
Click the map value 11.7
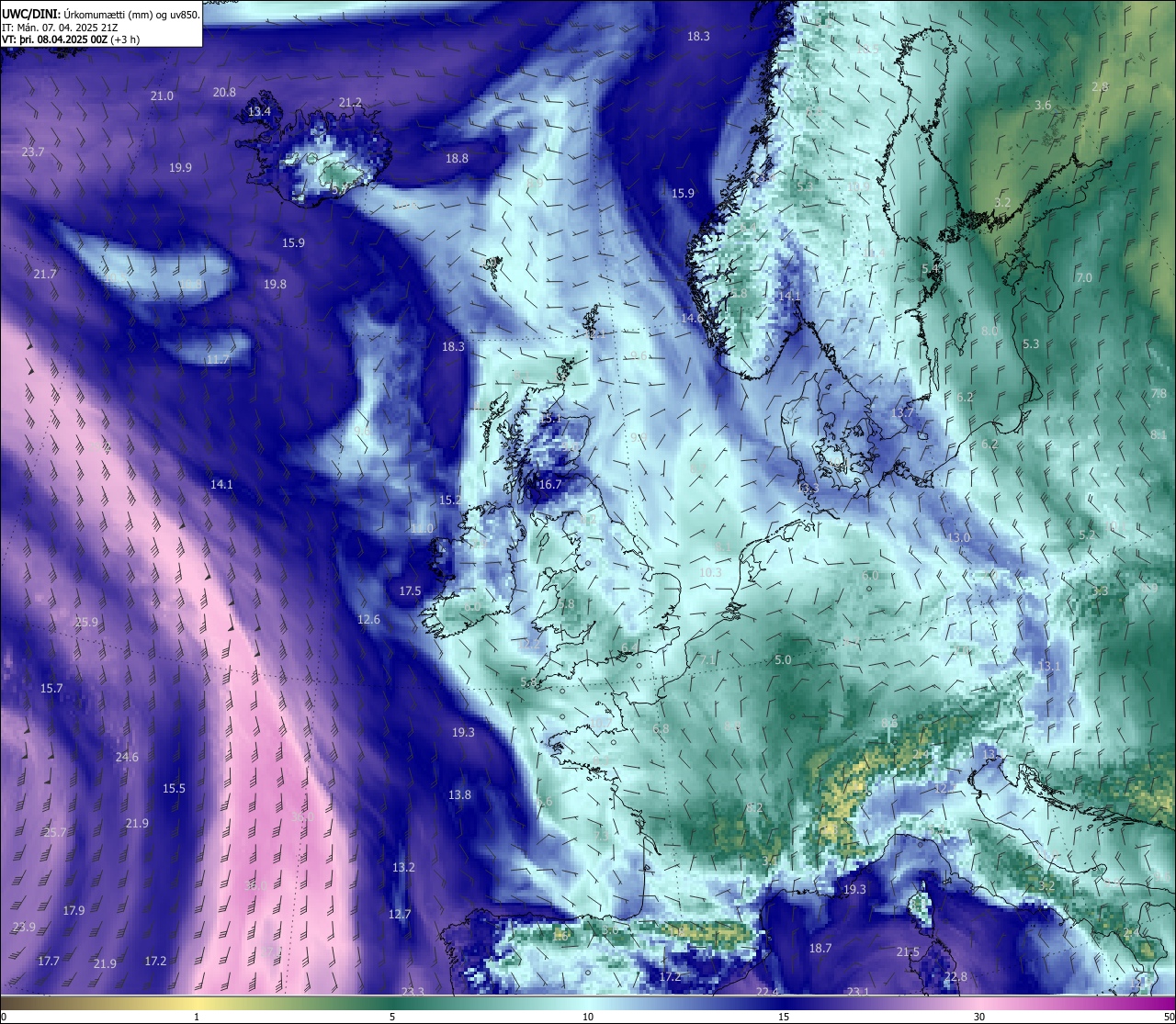click(x=218, y=359)
